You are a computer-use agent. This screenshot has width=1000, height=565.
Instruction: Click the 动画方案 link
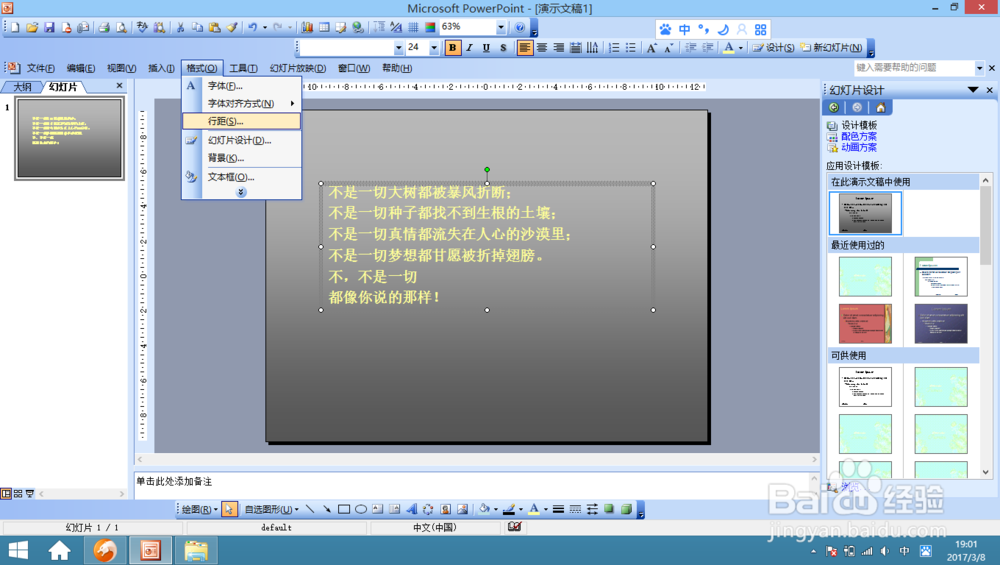[858, 147]
